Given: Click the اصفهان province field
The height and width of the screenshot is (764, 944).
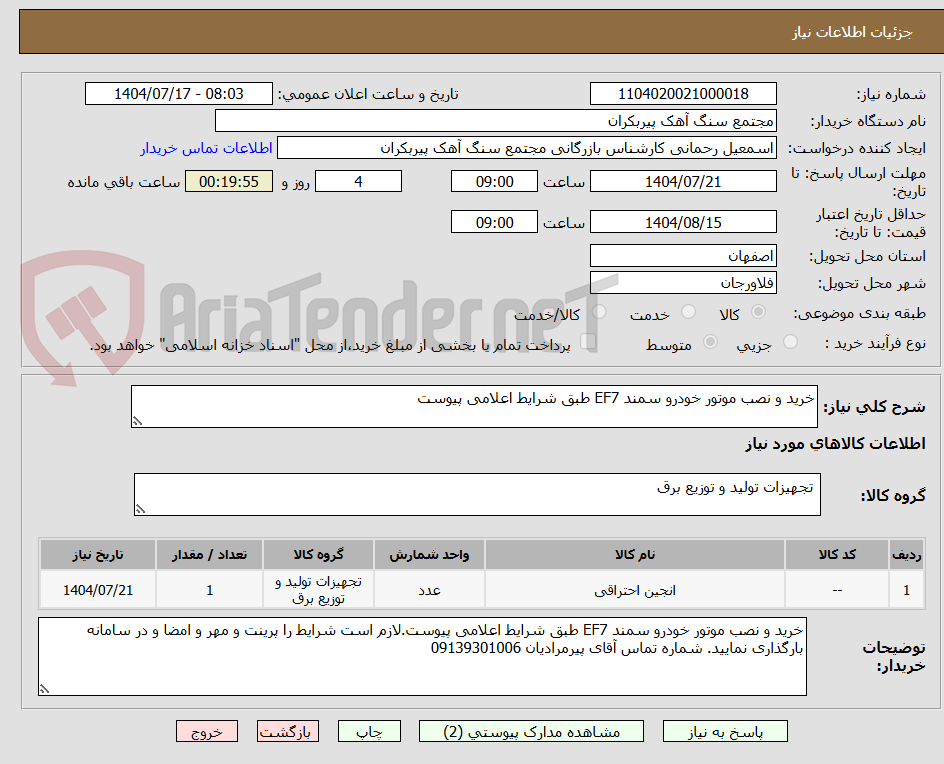Looking at the screenshot, I should tap(683, 256).
